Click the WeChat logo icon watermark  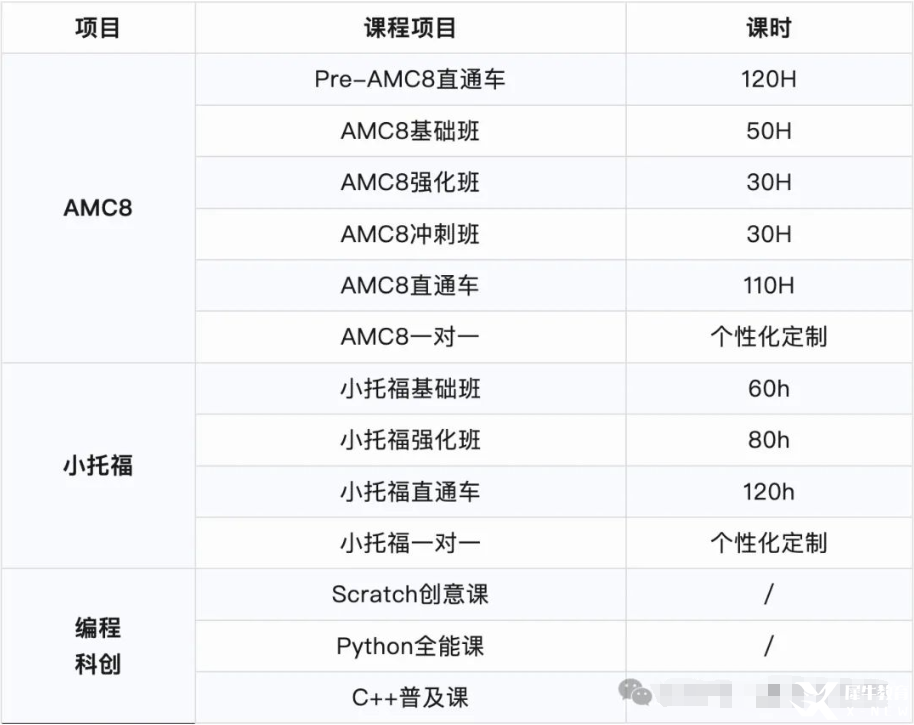pyautogui.click(x=634, y=691)
